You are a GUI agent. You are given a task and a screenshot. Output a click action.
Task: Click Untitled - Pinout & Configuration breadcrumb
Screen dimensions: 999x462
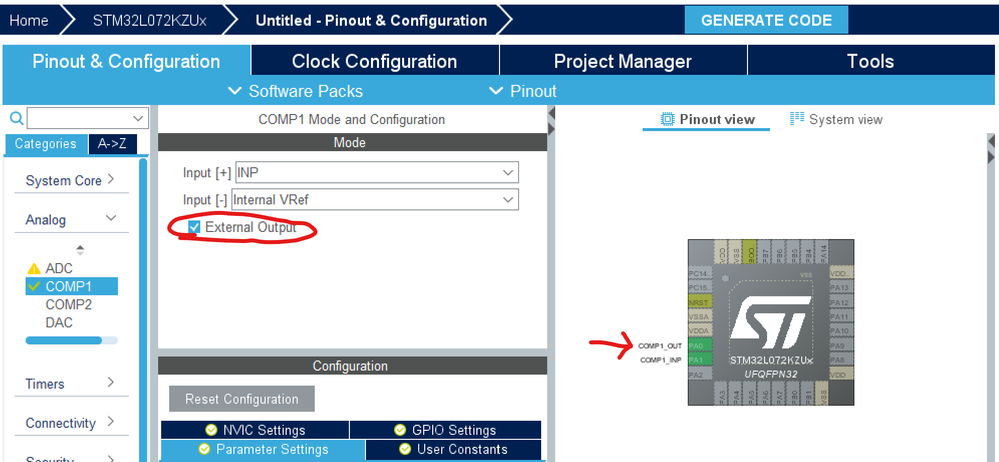371,20
